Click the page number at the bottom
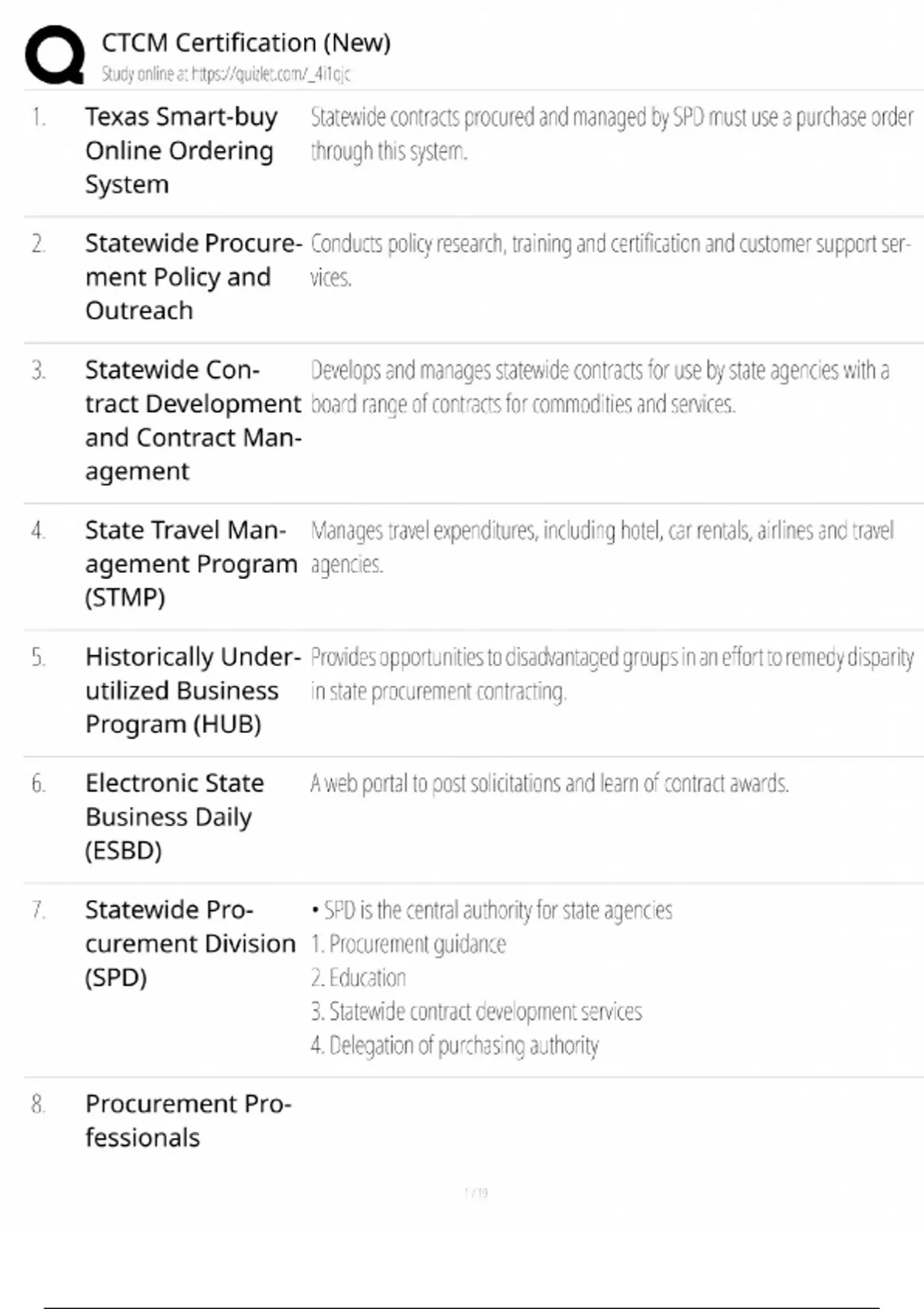Screen dimensions: 924x1309 476,1193
